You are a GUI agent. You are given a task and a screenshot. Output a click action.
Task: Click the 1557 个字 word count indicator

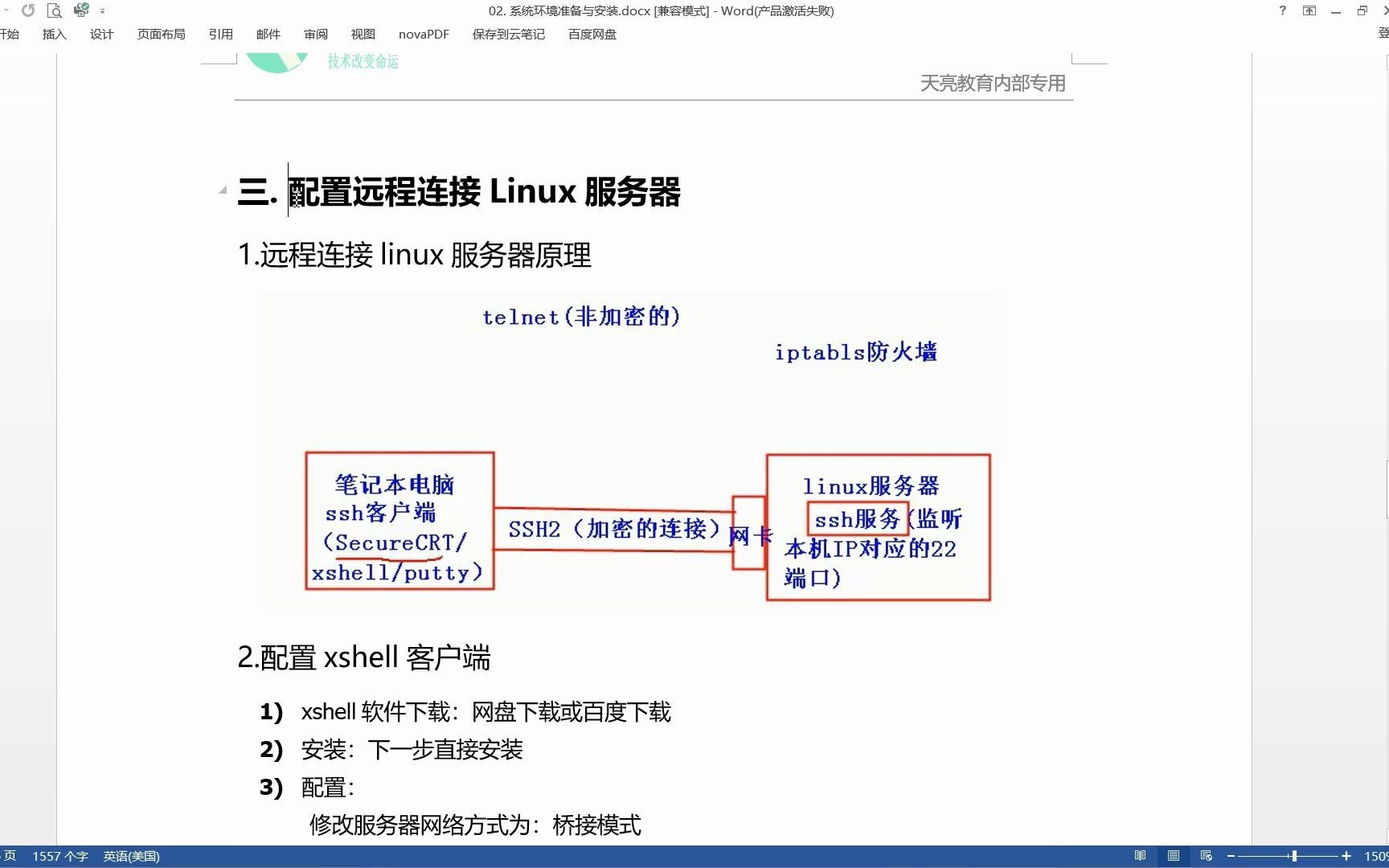click(60, 856)
